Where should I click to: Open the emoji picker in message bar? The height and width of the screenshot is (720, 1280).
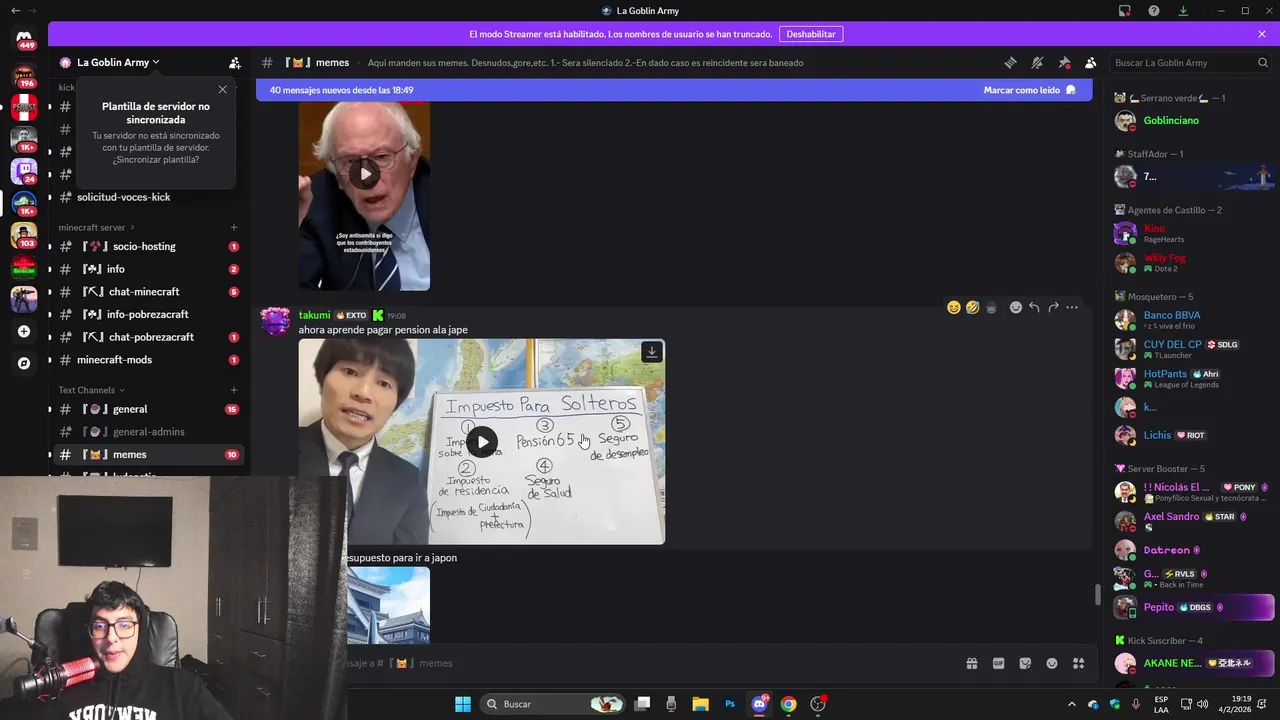pyautogui.click(x=1052, y=663)
